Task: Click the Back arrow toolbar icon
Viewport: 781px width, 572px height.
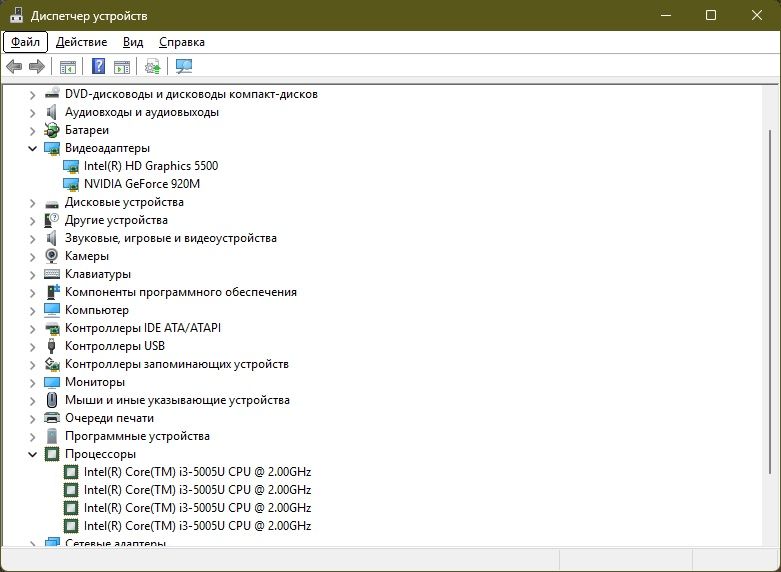Action: [x=14, y=66]
